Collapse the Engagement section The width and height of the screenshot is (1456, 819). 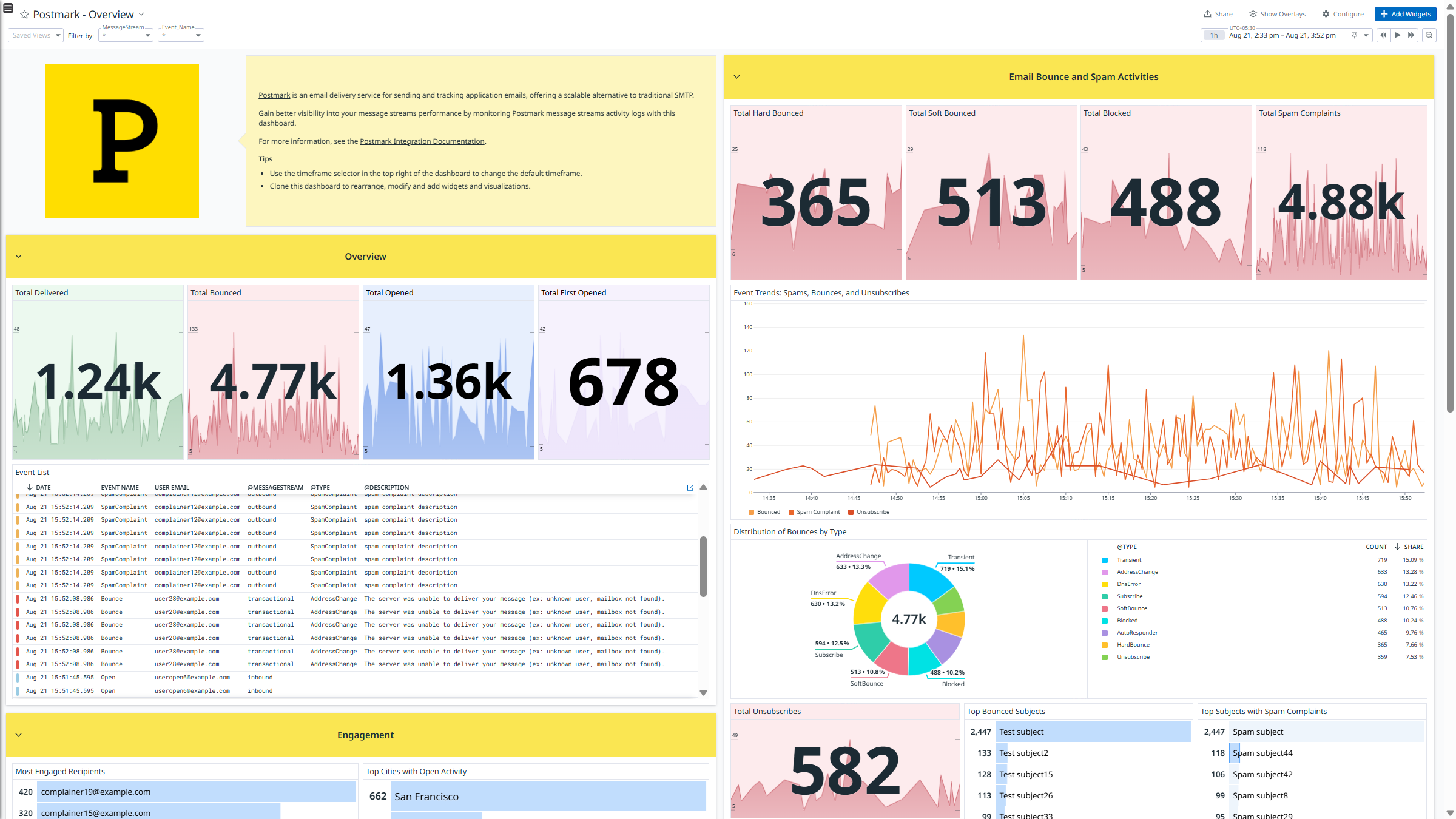(x=19, y=735)
